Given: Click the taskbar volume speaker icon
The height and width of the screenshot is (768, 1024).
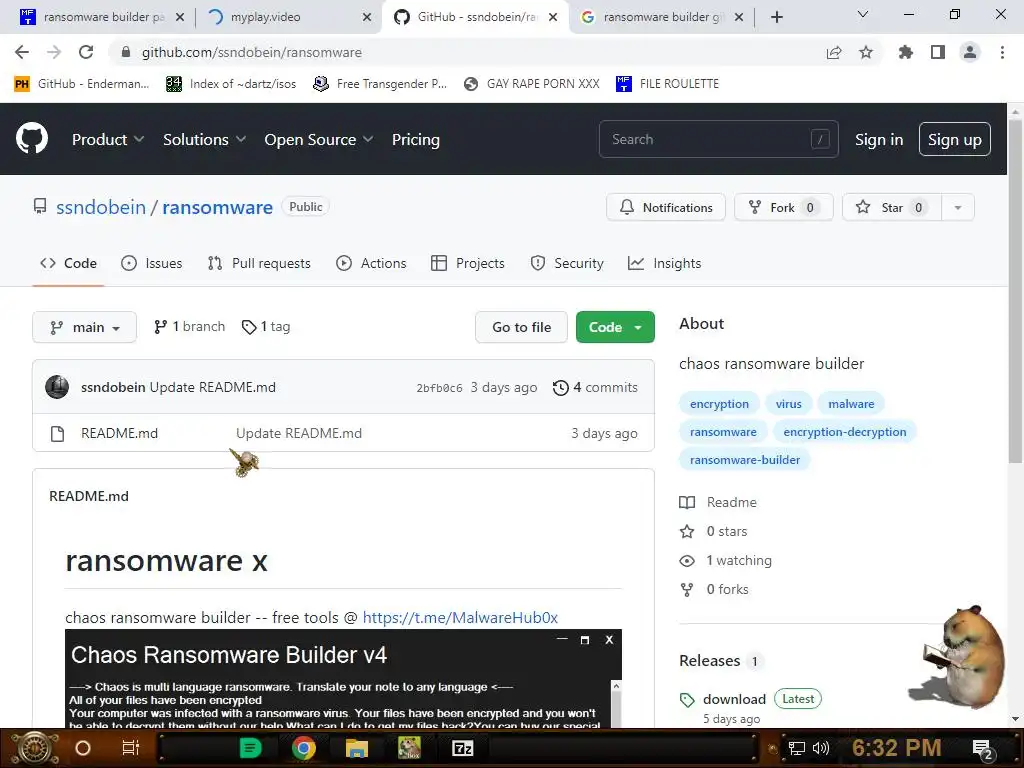Looking at the screenshot, I should pos(821,748).
